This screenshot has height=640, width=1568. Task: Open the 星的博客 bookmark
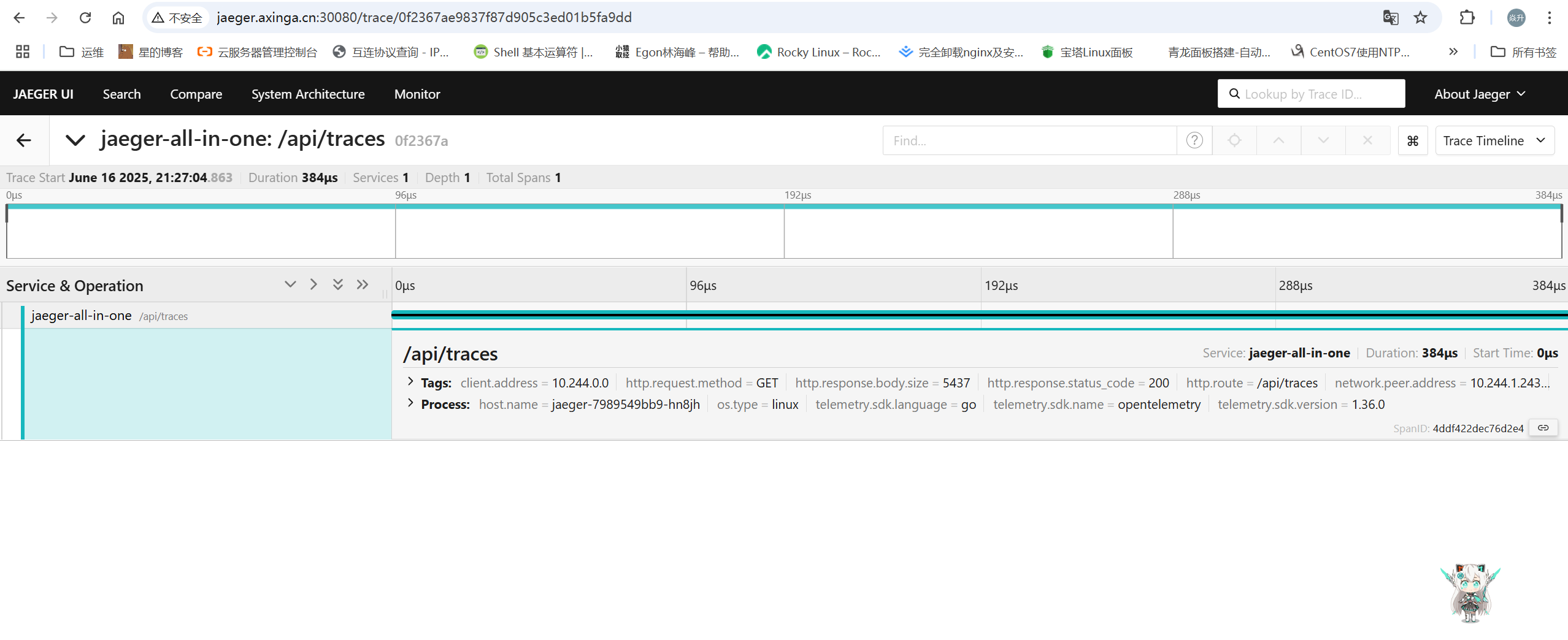(151, 52)
